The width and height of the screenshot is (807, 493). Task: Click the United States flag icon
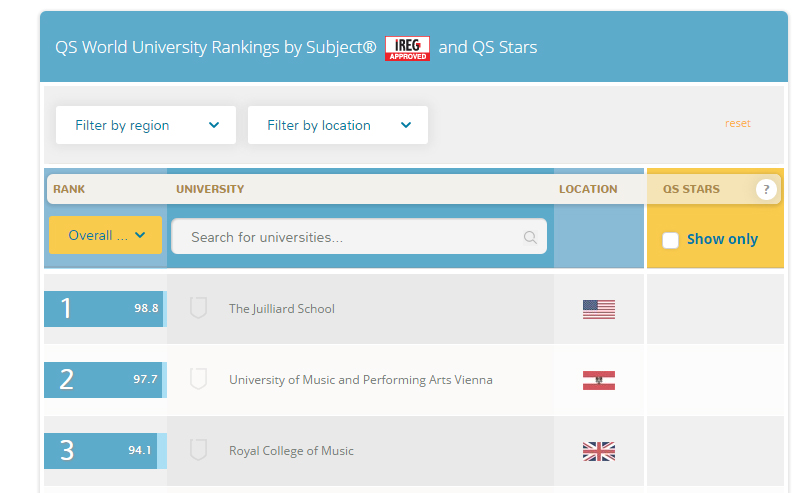598,309
